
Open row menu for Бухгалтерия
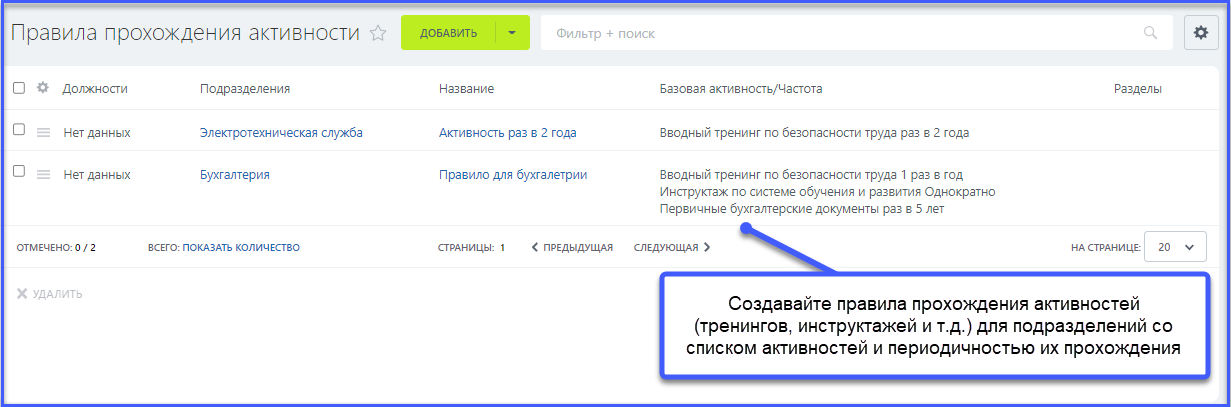point(43,174)
